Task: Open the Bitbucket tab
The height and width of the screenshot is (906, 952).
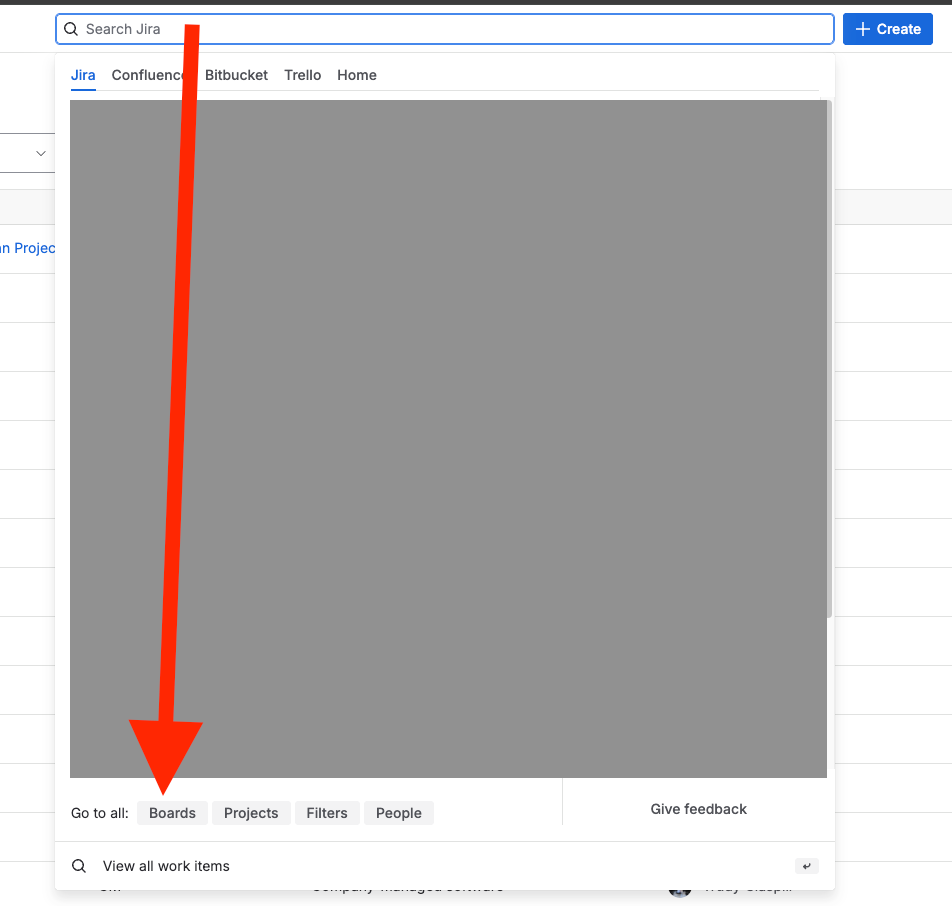Action: [236, 75]
